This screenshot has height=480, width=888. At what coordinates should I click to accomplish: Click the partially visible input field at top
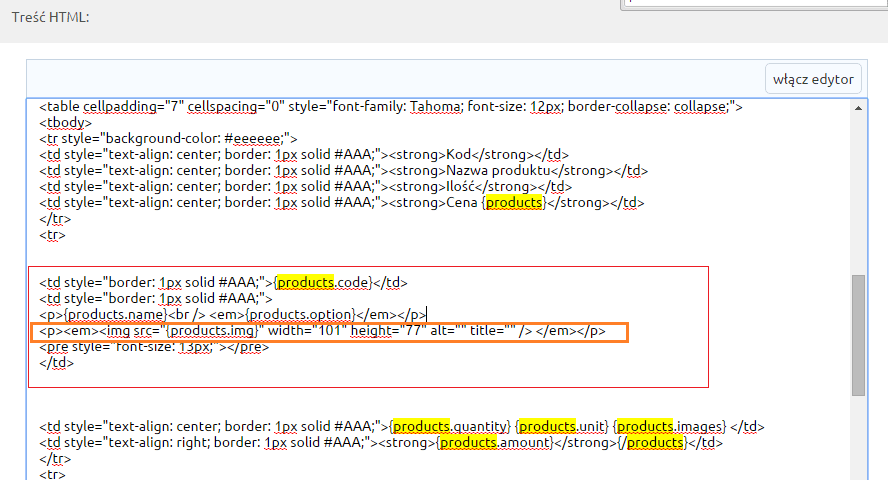click(754, 5)
